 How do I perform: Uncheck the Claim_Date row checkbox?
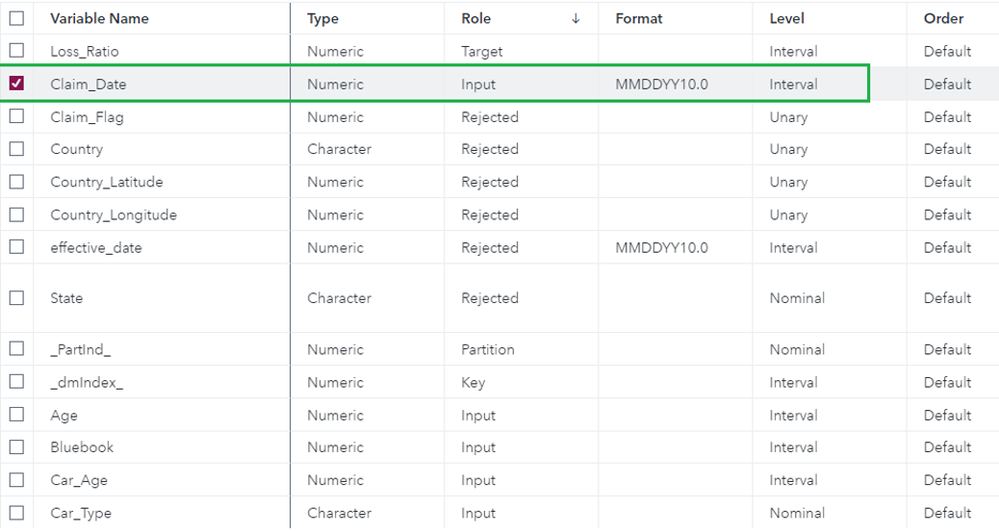[17, 84]
